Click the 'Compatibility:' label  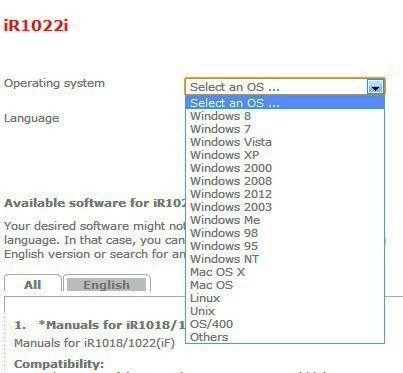pyautogui.click(x=59, y=364)
